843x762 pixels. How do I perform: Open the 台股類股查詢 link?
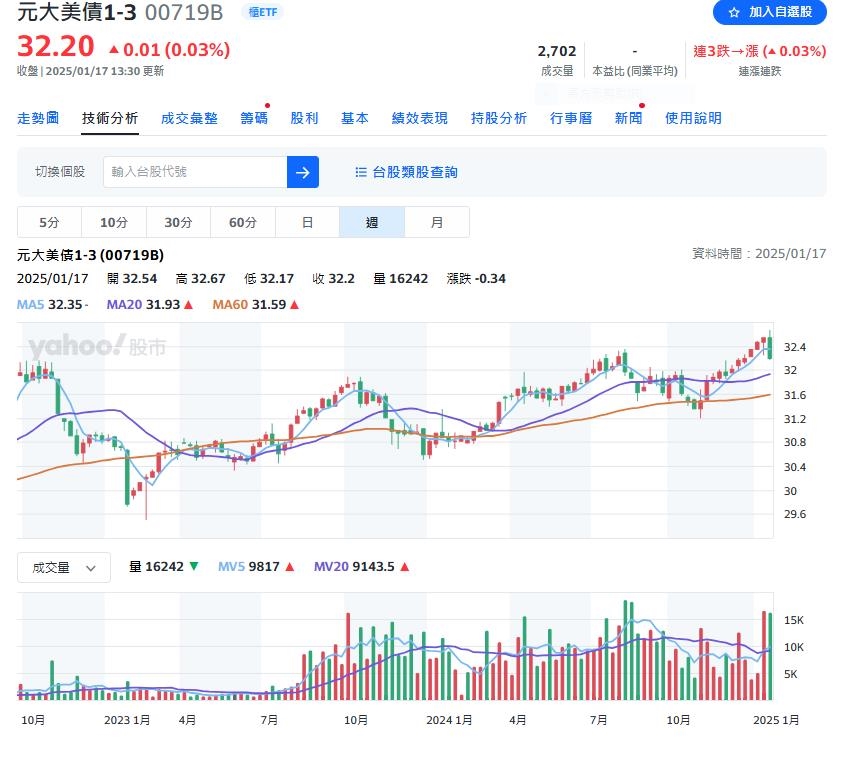pos(411,172)
